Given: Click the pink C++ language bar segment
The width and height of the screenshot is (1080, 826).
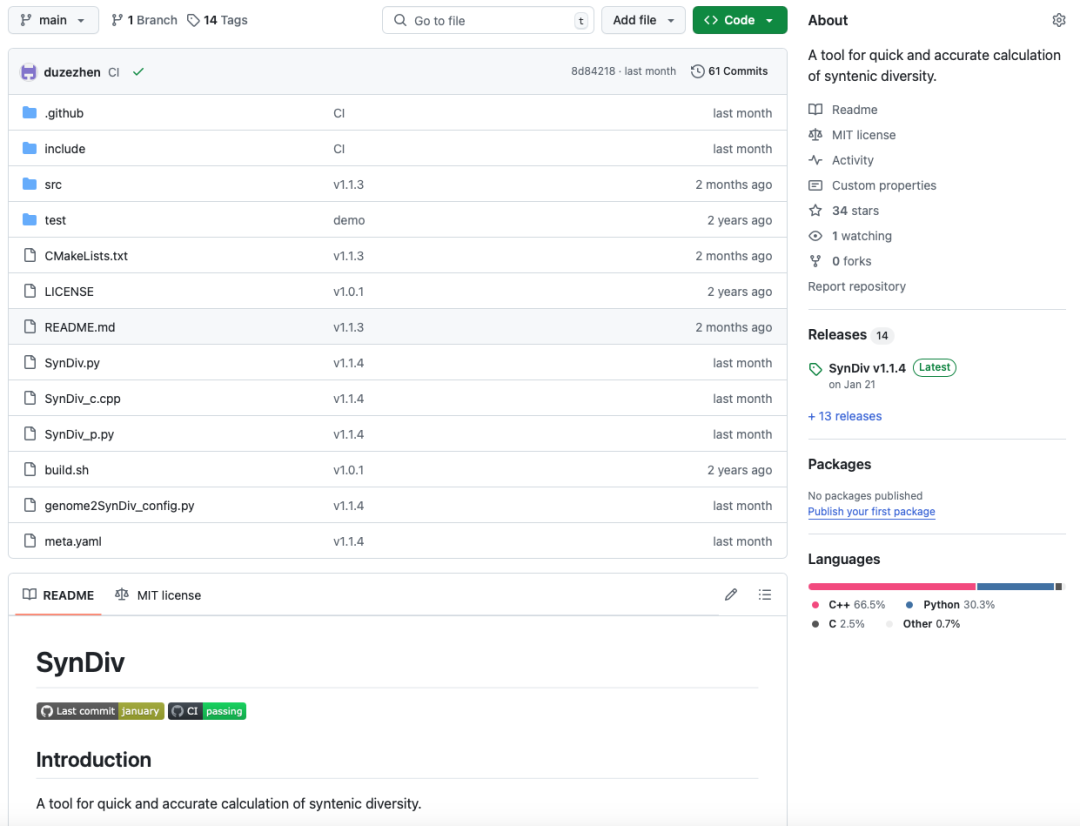Looking at the screenshot, I should pos(891,586).
